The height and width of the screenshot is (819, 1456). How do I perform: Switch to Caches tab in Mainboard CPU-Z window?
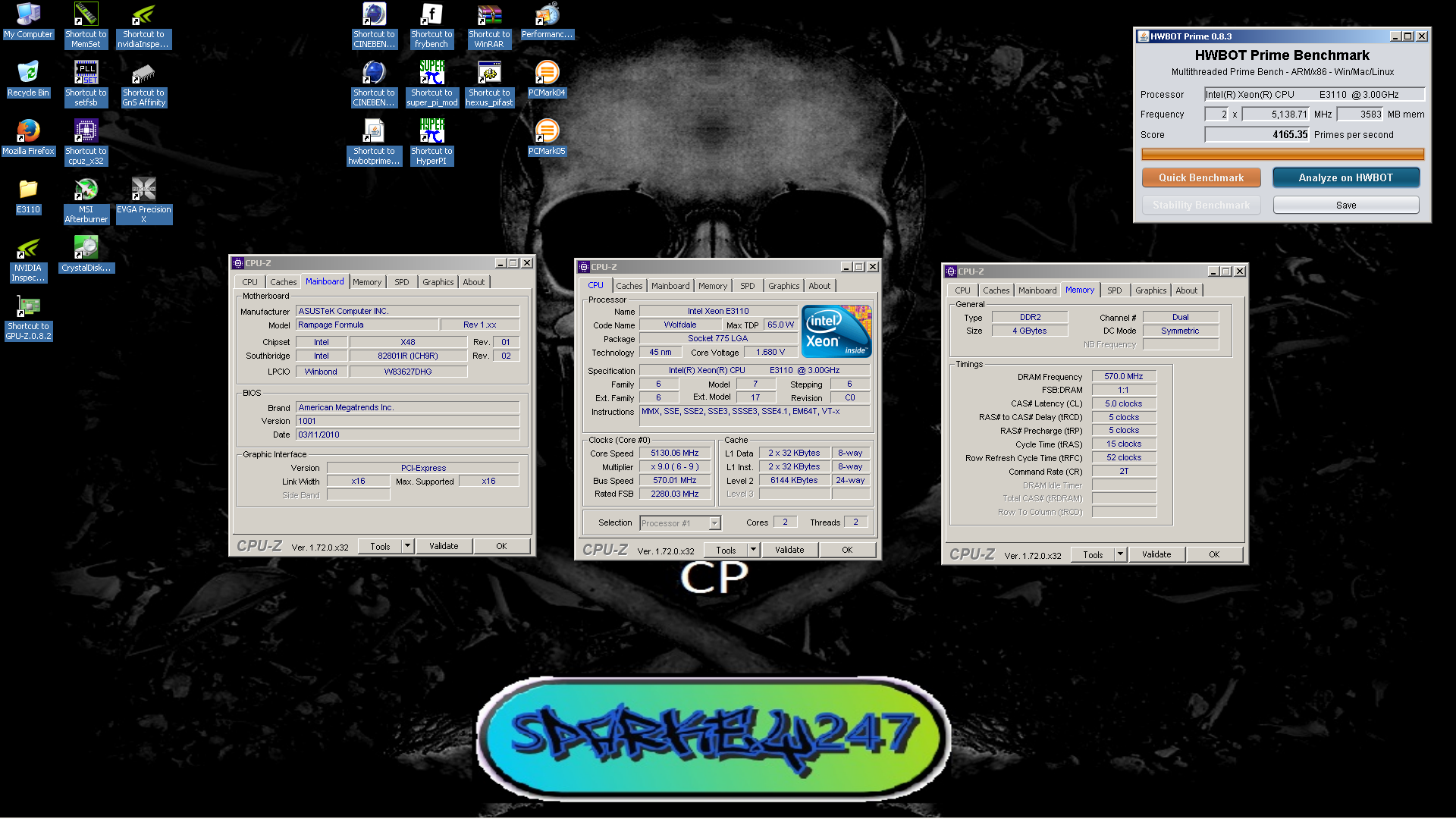click(283, 282)
